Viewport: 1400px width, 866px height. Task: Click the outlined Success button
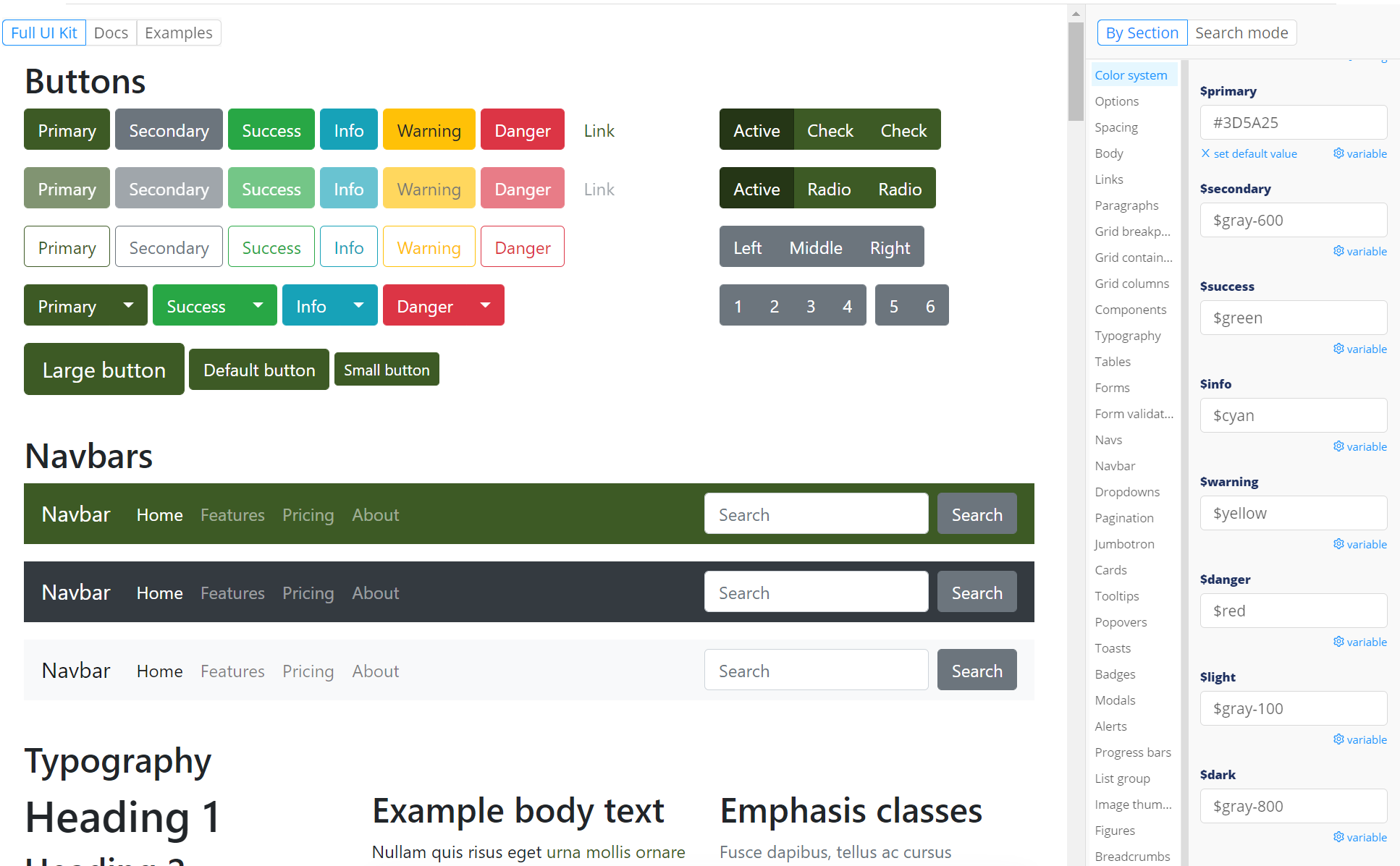pos(271,247)
